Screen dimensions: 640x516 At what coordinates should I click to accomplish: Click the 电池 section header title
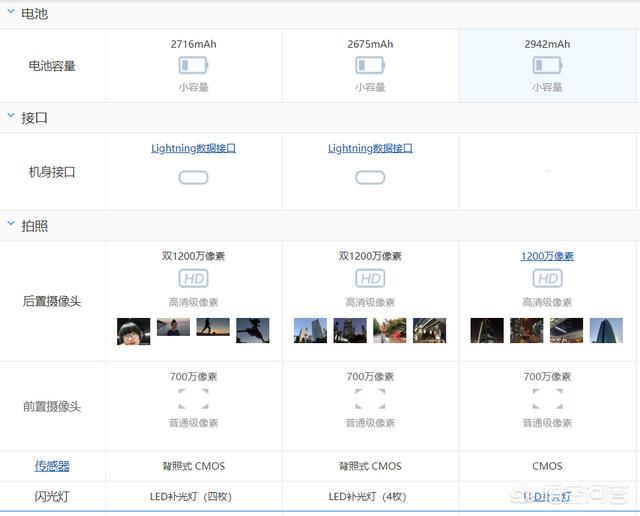(x=34, y=13)
